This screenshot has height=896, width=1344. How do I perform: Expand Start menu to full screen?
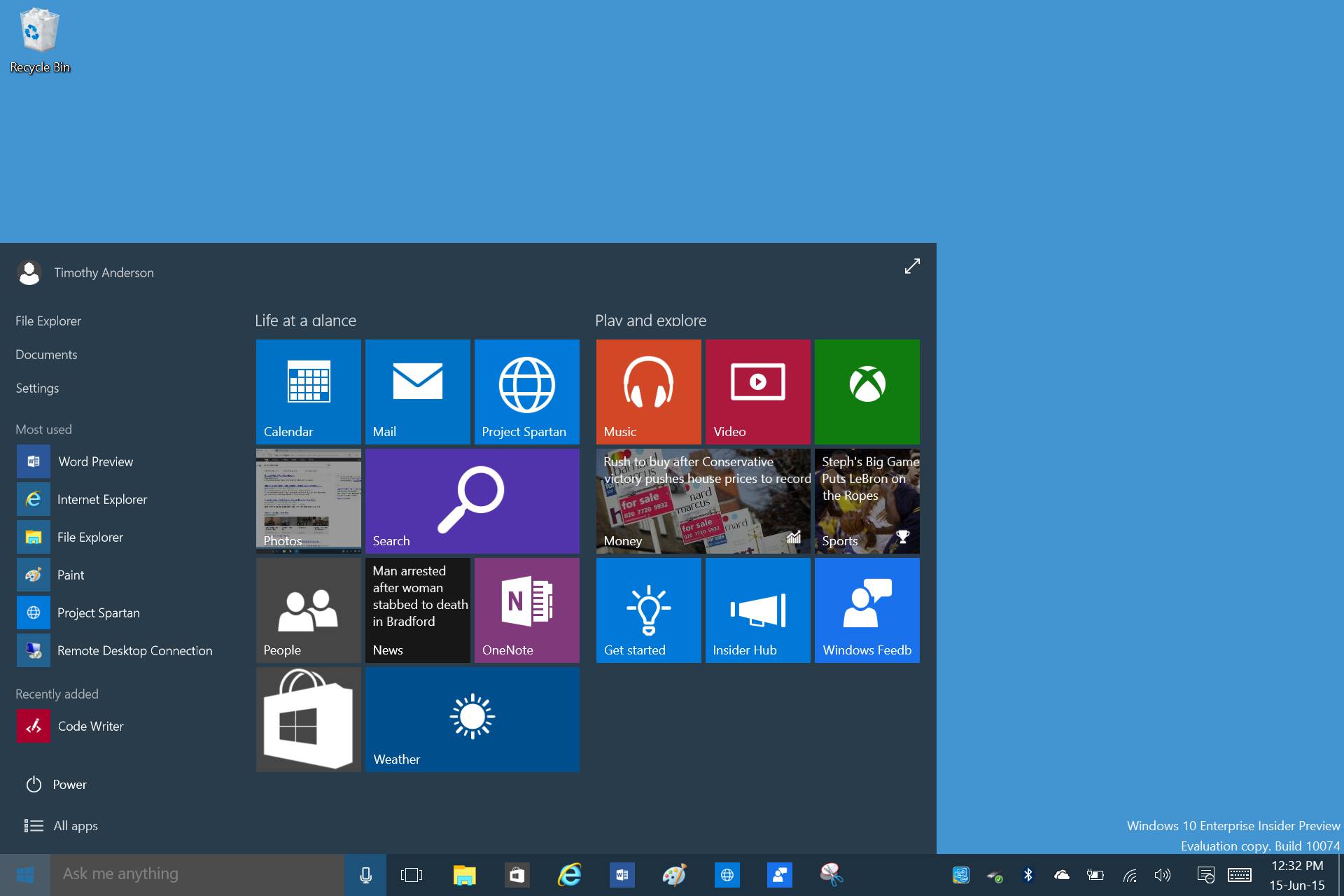(x=910, y=265)
